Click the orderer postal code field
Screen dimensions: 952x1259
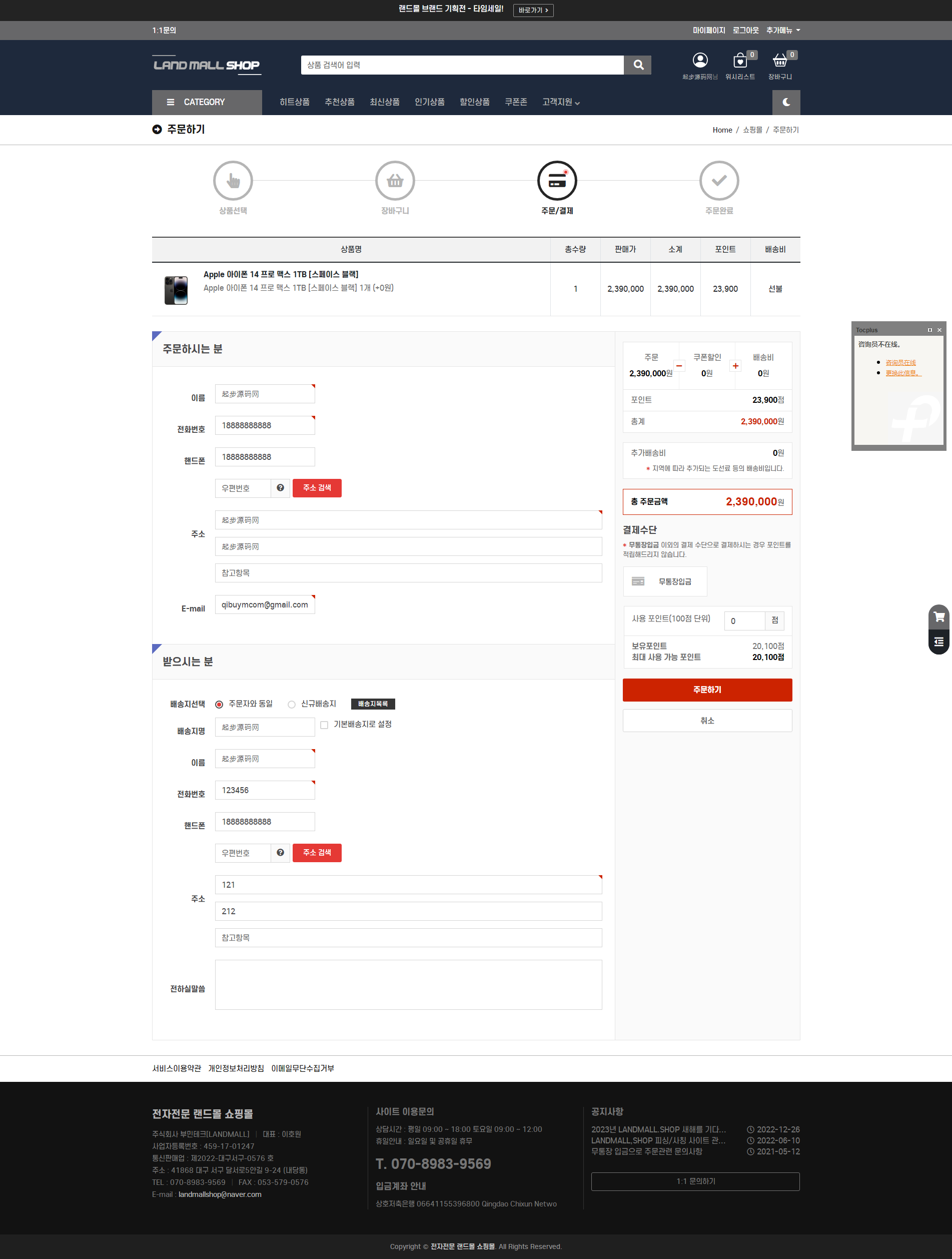(x=243, y=488)
